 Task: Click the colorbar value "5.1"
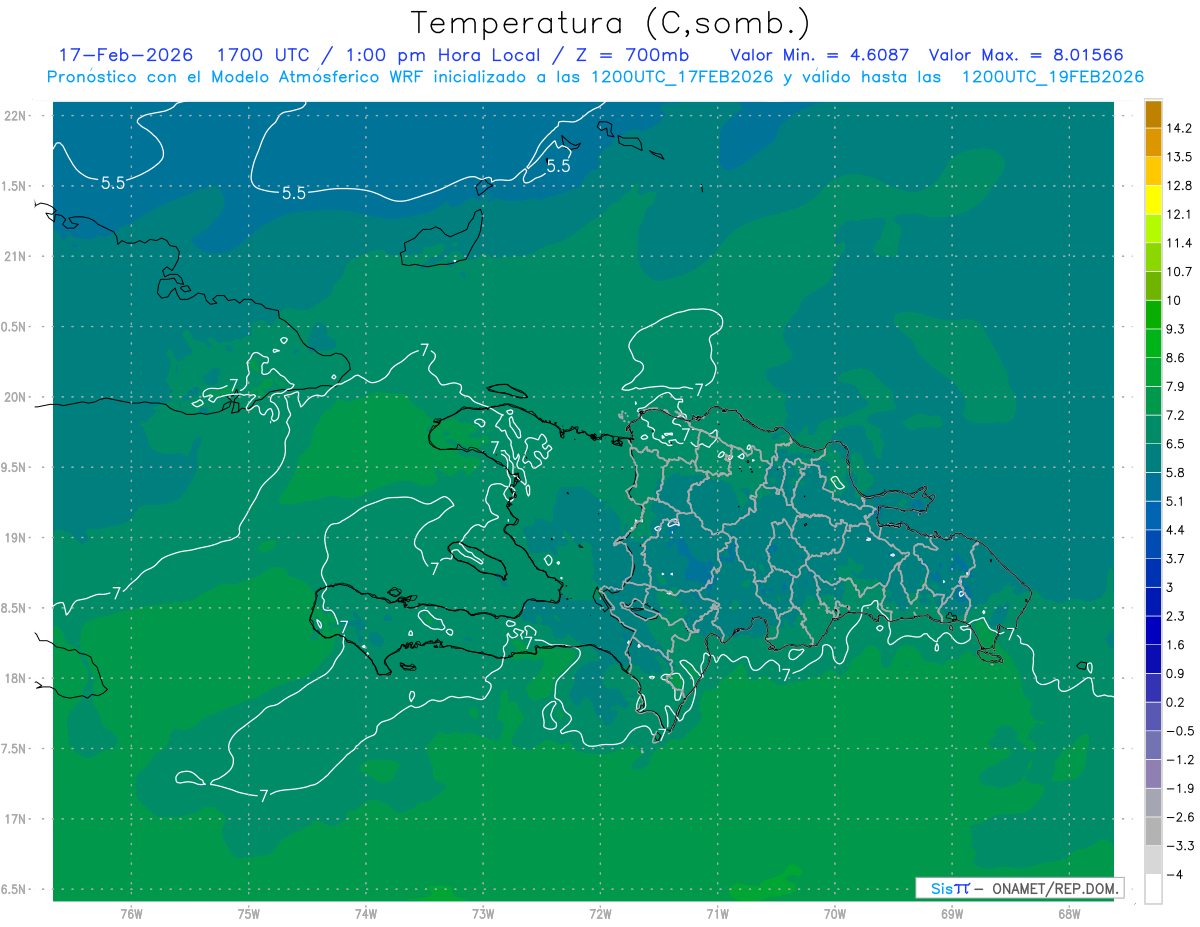pyautogui.click(x=1176, y=501)
